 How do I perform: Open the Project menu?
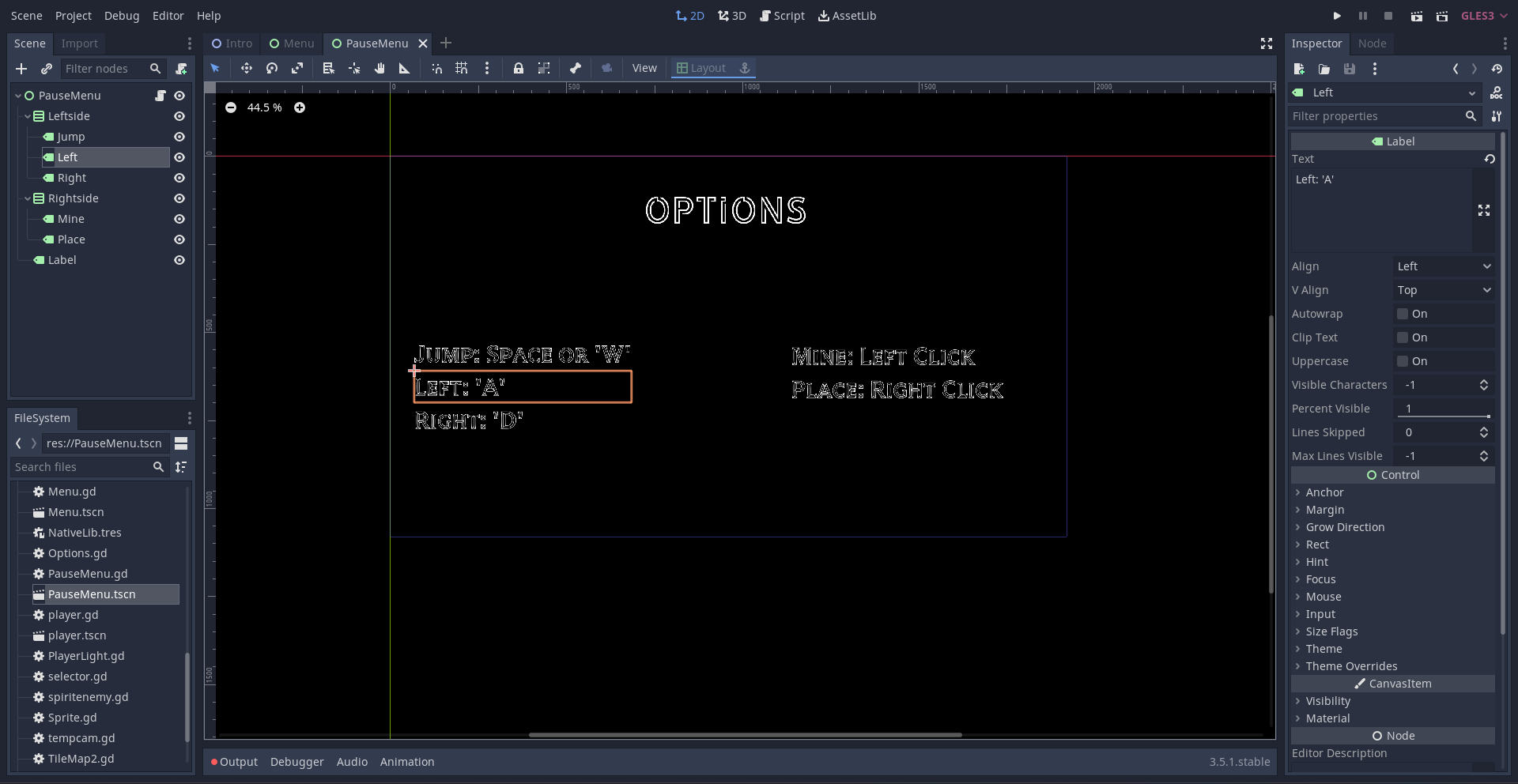point(73,16)
